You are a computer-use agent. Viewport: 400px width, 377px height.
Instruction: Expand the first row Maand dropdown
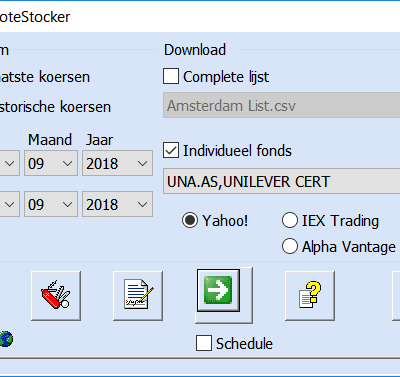[x=51, y=163]
